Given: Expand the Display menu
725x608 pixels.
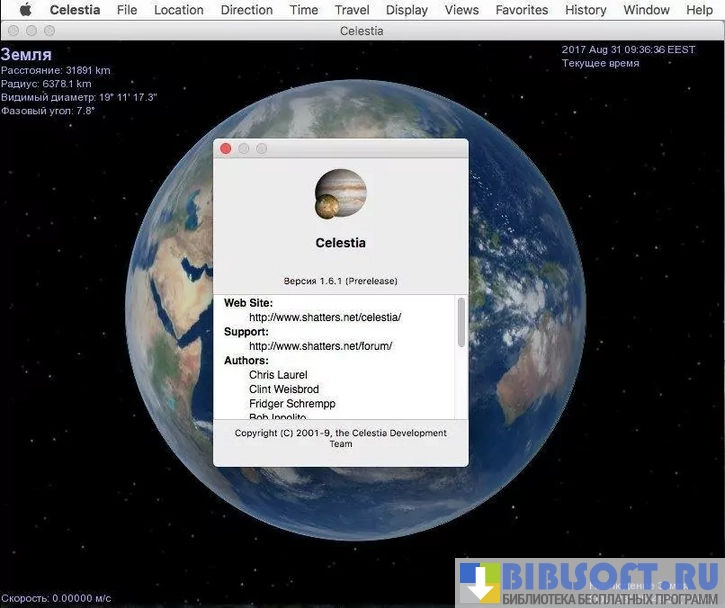Looking at the screenshot, I should pos(407,10).
